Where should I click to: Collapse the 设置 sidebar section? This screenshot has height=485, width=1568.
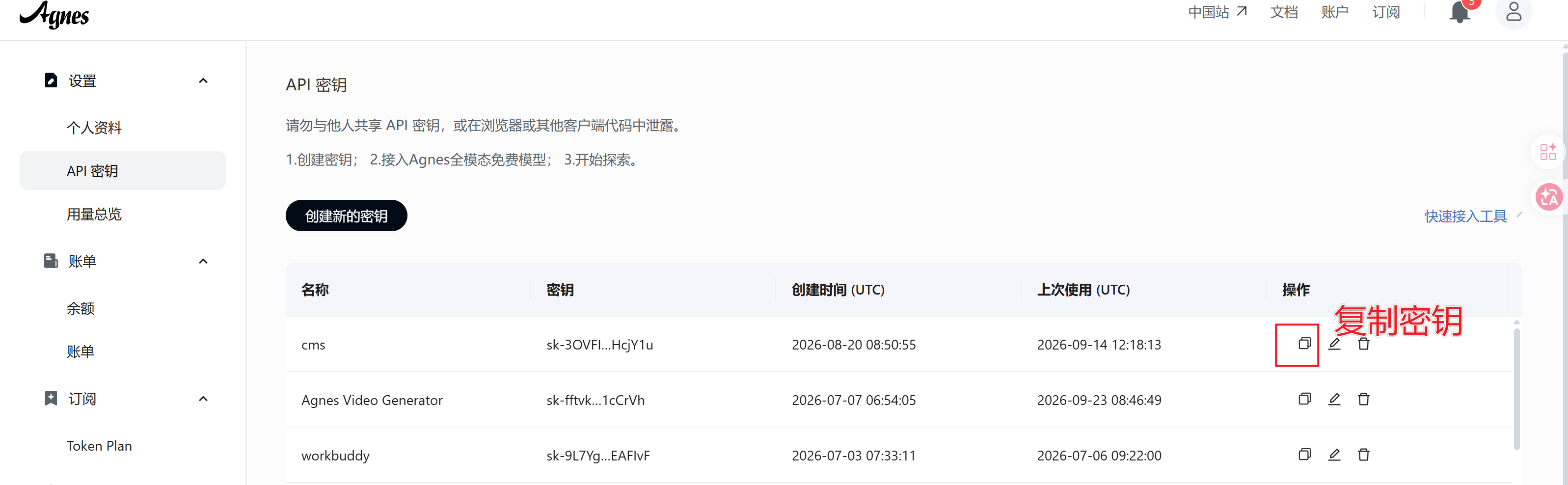click(203, 81)
